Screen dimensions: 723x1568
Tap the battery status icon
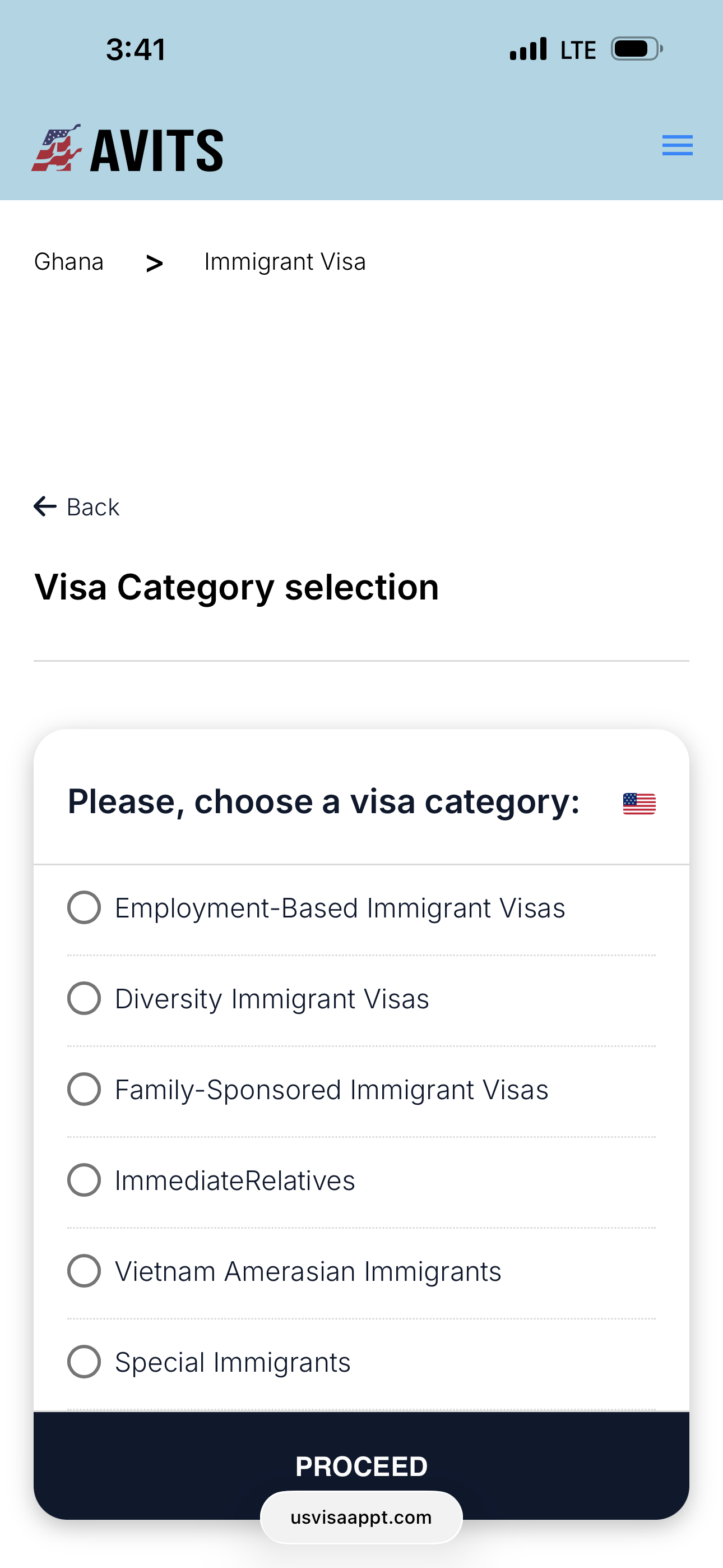click(636, 49)
